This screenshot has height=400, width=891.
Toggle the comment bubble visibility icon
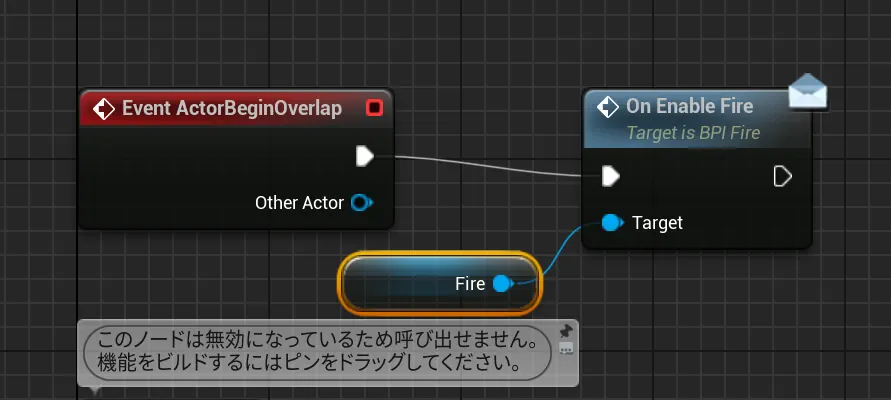pos(566,349)
